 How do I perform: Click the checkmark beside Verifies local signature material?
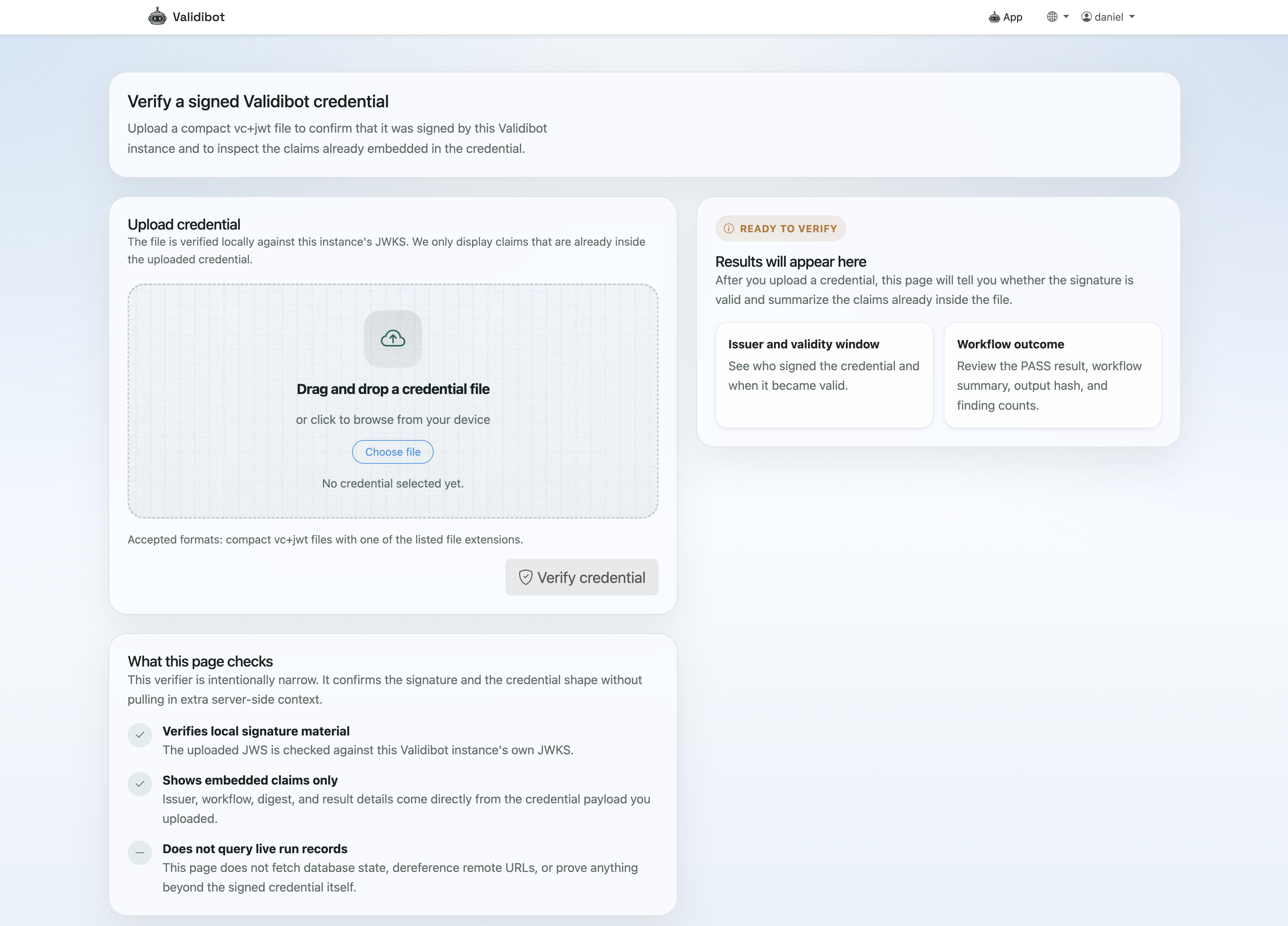140,735
